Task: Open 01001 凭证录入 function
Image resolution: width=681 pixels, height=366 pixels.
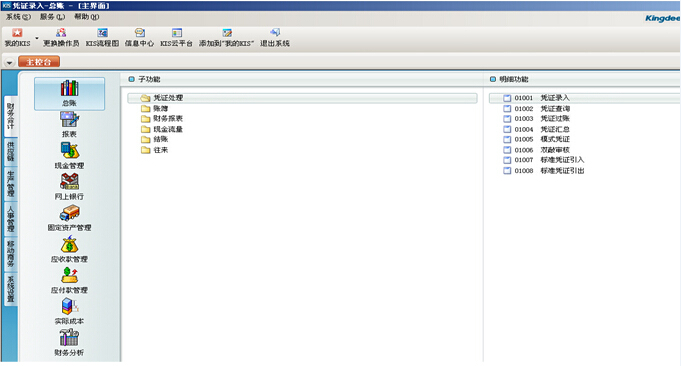Action: point(584,98)
